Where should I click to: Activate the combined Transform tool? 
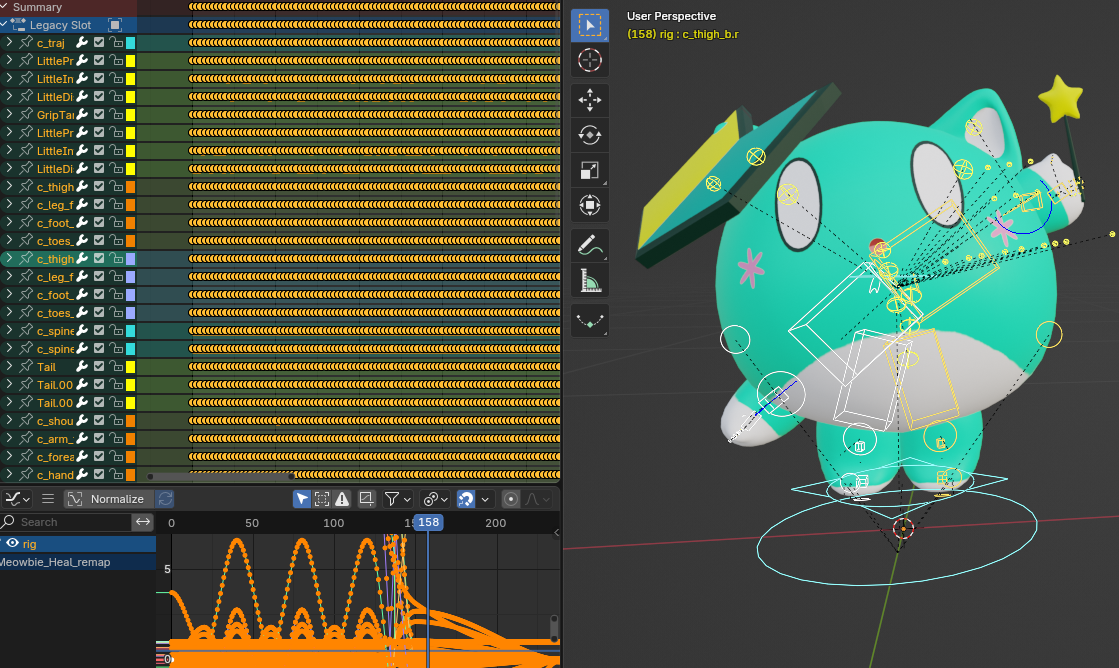click(589, 205)
